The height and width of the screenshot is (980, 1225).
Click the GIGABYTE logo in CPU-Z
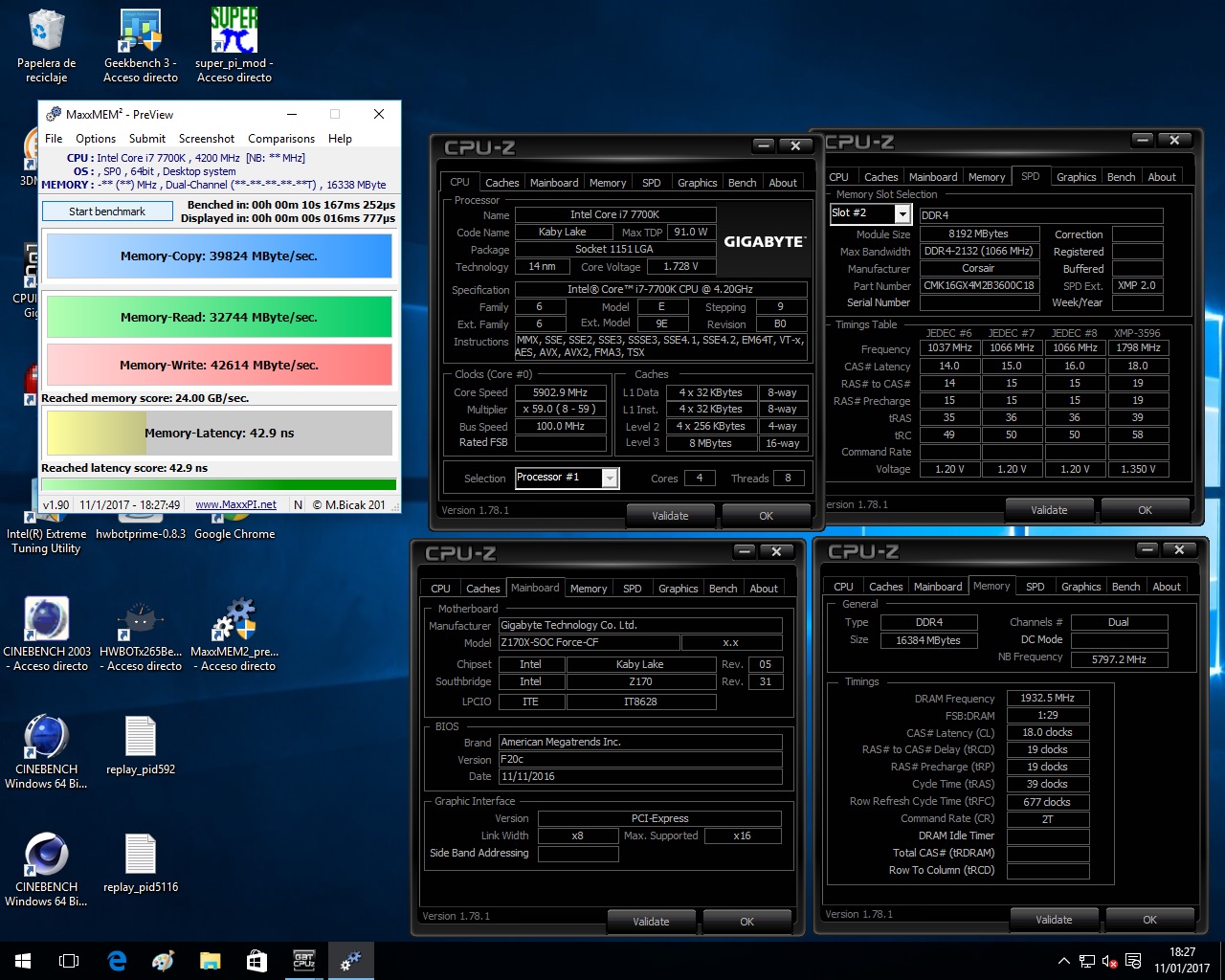click(x=764, y=242)
